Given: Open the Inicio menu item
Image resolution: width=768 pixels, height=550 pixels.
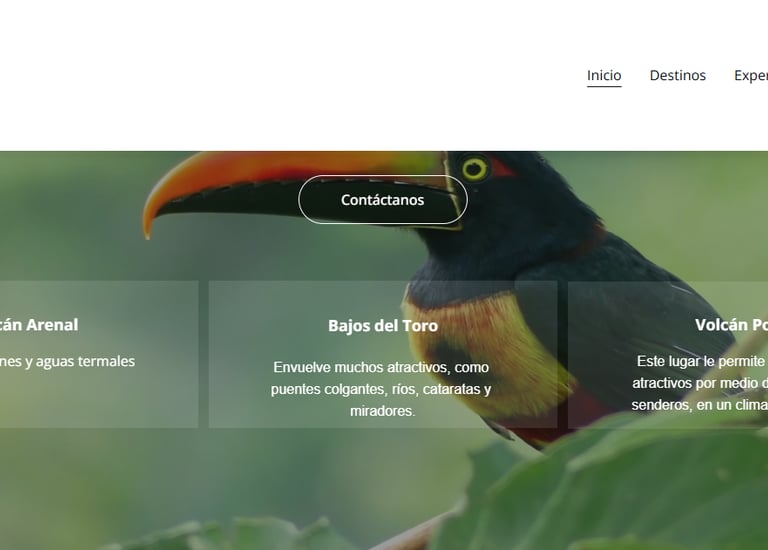Looking at the screenshot, I should pos(604,75).
